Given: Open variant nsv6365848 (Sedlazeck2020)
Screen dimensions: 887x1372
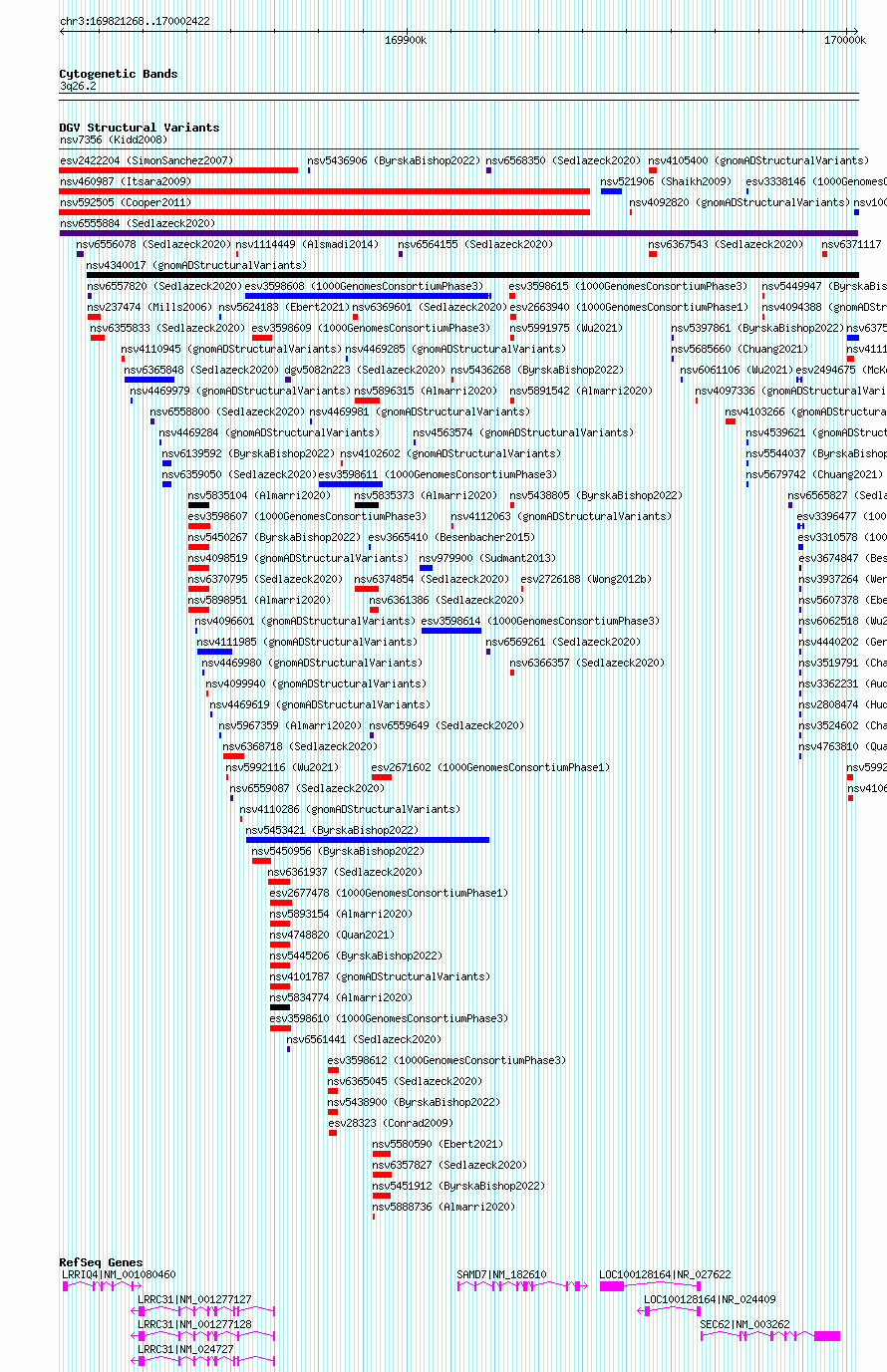Looking at the screenshot, I should click(201, 370).
